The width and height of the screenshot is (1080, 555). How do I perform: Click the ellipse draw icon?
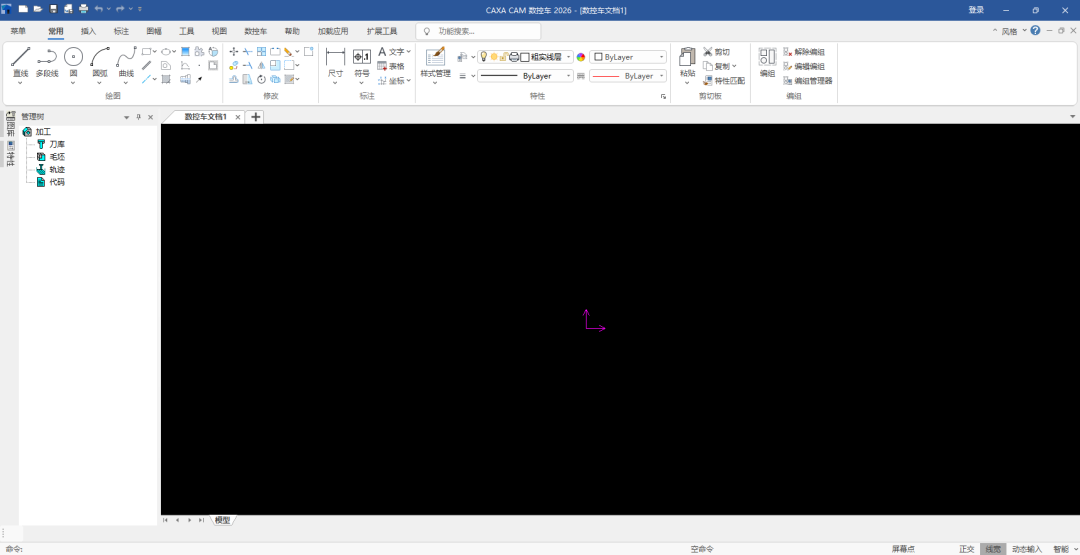pyautogui.click(x=166, y=52)
